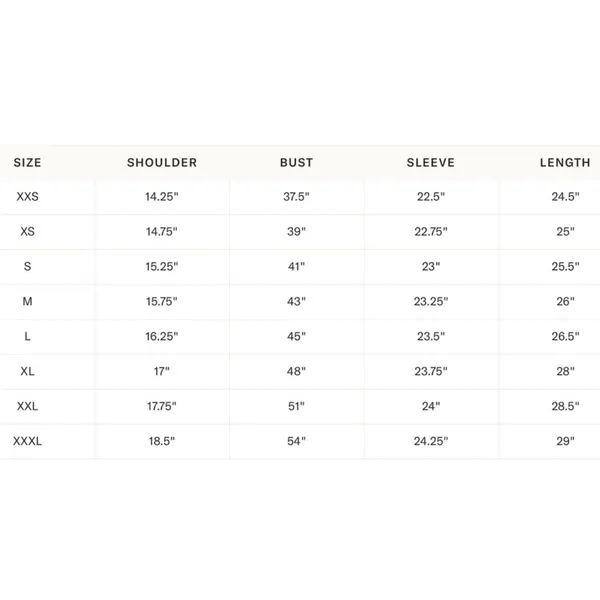This screenshot has height=600, width=600.
Task: Select the L size row label
Action: (27, 336)
